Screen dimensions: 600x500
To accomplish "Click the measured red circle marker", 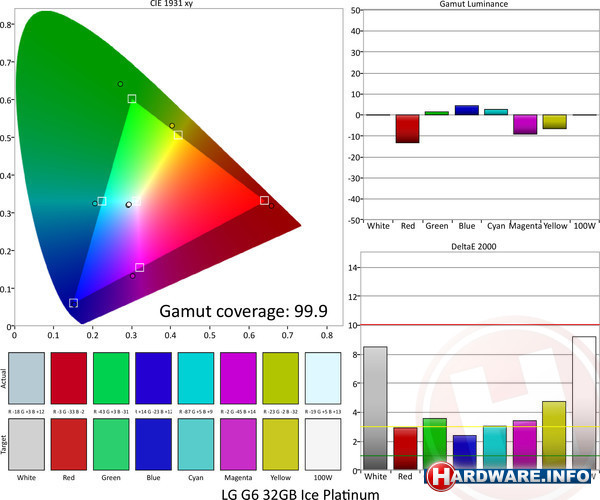I will (272, 206).
